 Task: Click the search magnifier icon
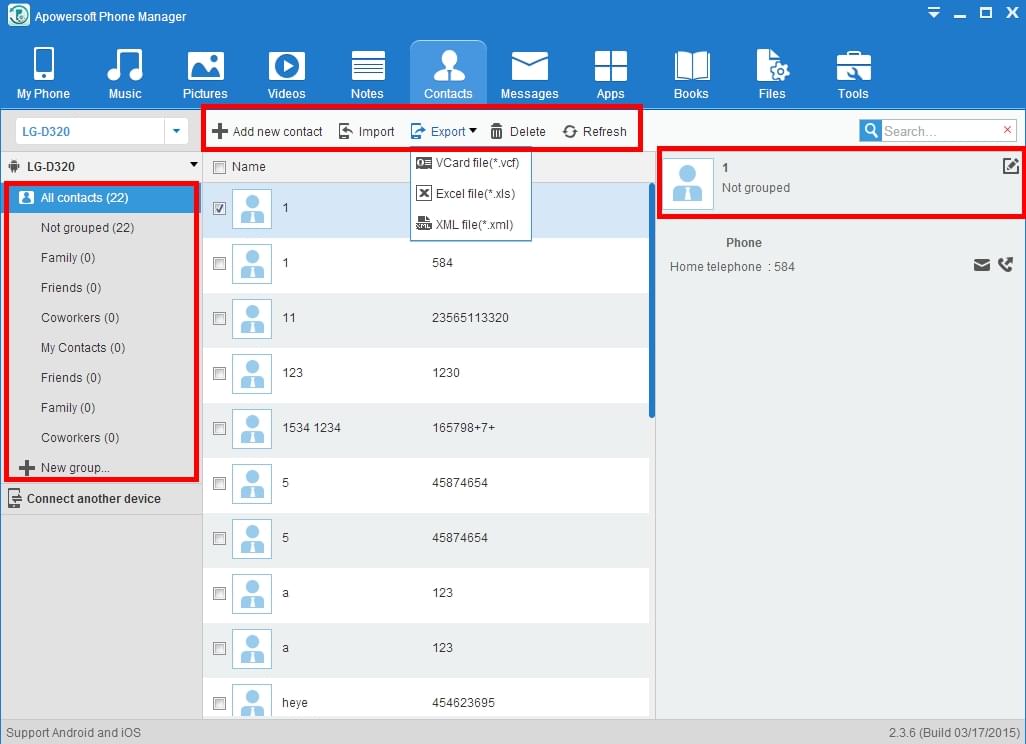coord(870,131)
